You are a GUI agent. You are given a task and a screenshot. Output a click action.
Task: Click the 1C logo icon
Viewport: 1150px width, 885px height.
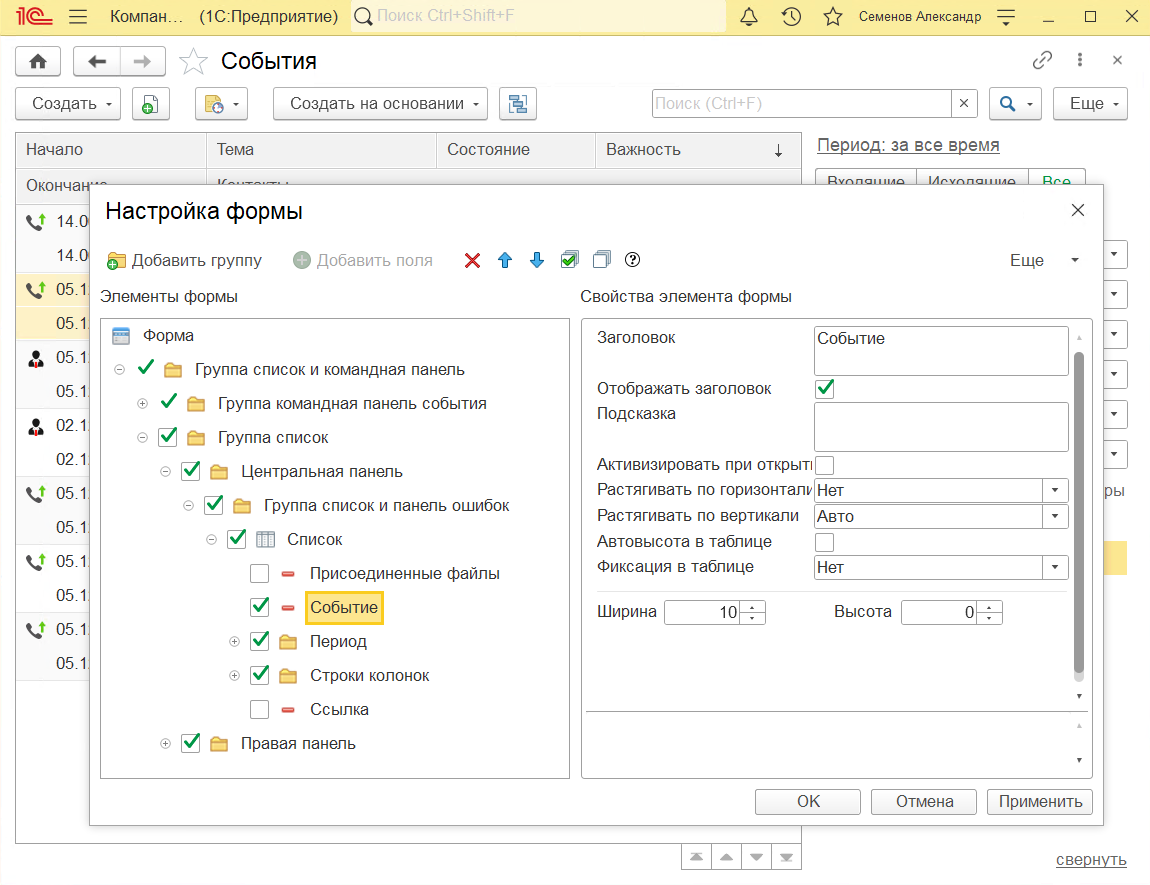pos(34,16)
